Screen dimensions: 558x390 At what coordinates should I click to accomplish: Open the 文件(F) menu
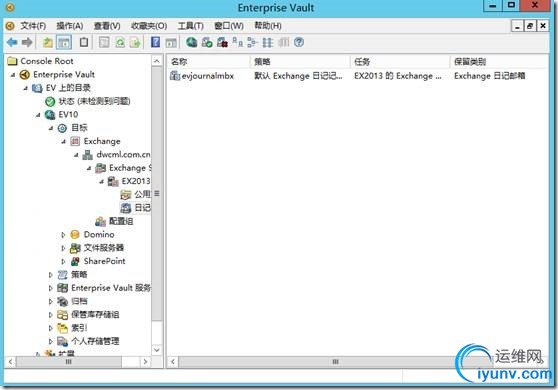[33, 26]
